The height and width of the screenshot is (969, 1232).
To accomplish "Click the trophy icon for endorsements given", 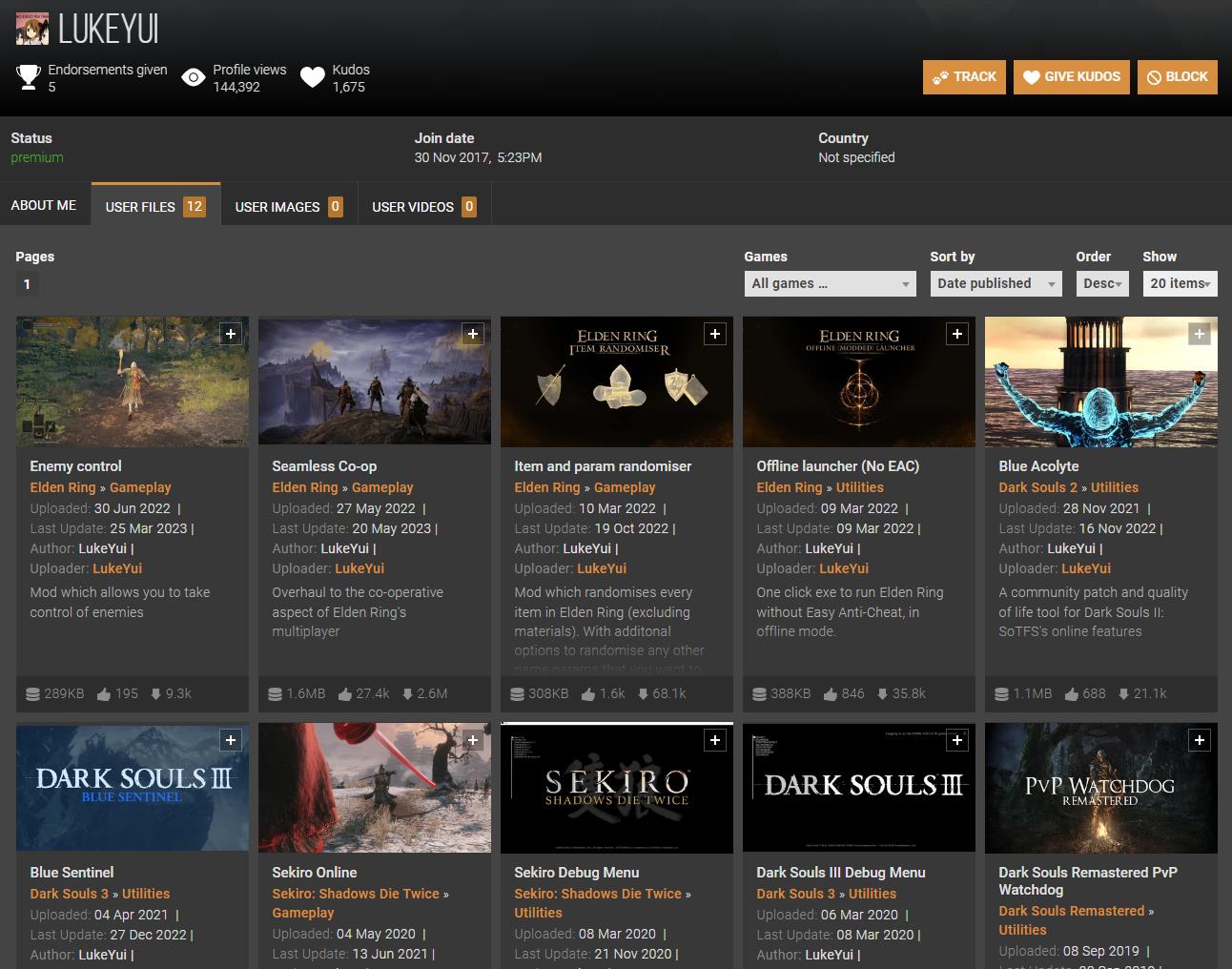I will pyautogui.click(x=29, y=77).
